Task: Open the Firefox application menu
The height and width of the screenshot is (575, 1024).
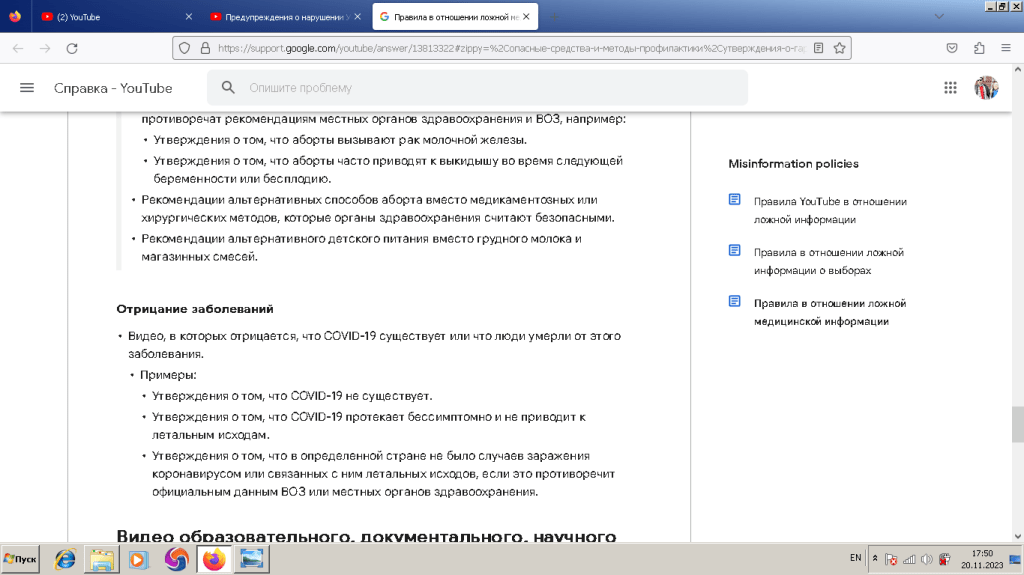Action: (x=1005, y=48)
